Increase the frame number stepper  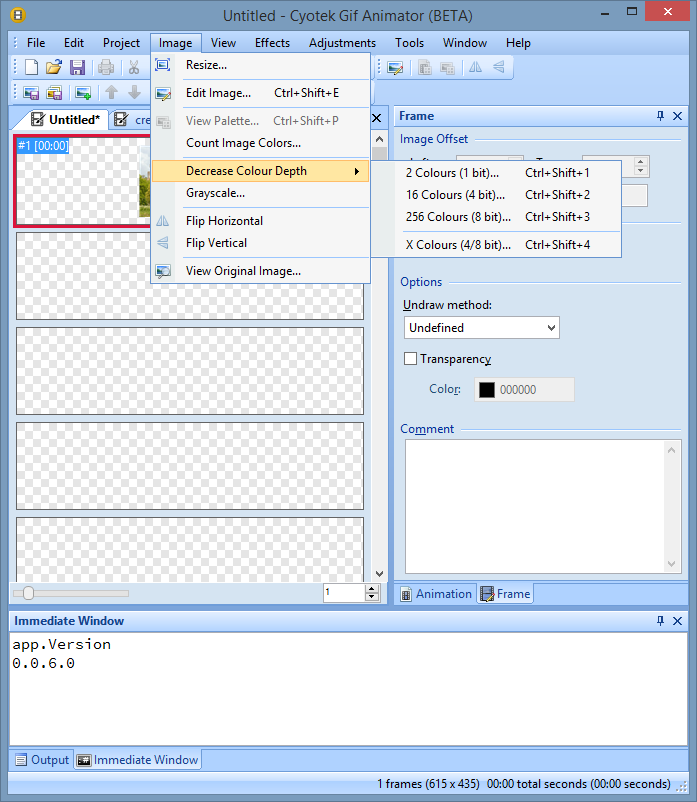point(372,589)
